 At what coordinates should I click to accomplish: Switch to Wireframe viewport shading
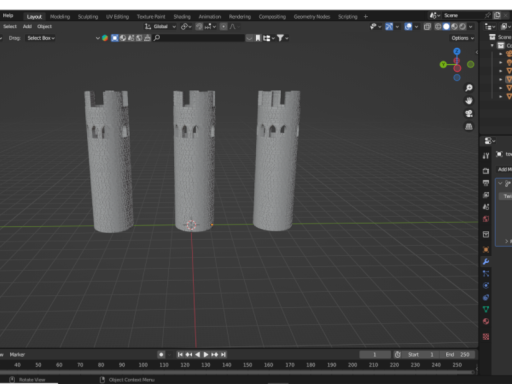pos(438,27)
